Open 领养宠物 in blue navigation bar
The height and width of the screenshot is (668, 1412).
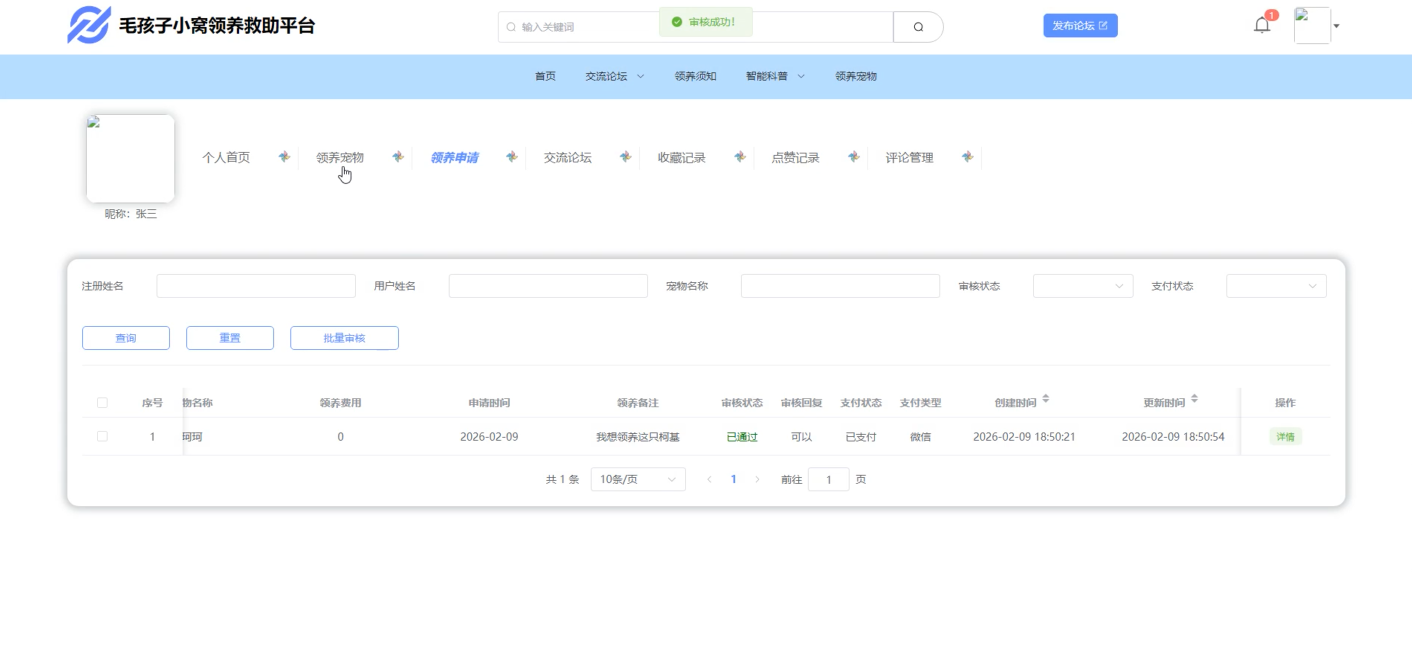coord(856,76)
